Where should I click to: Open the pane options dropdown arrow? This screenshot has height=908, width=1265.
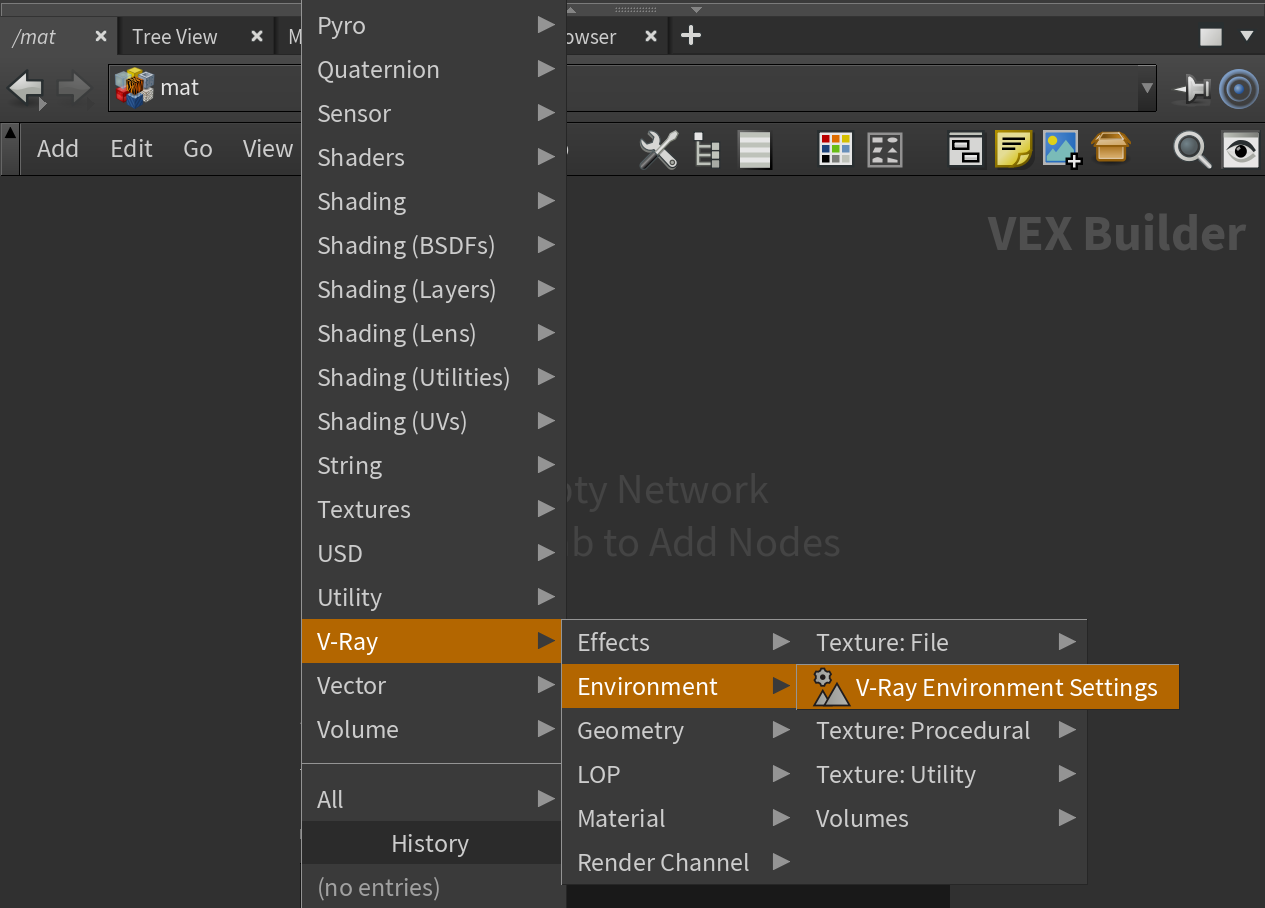tap(1246, 36)
